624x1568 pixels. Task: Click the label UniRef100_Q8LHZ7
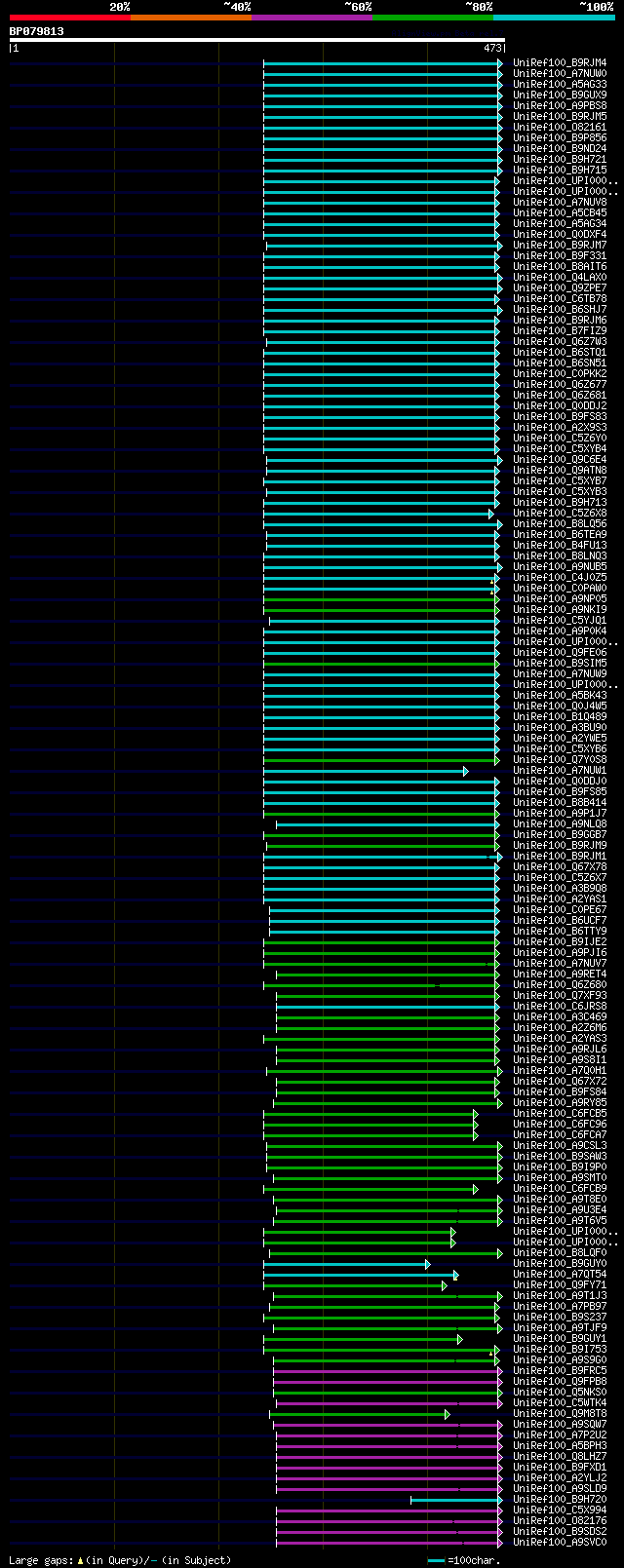point(560,1457)
